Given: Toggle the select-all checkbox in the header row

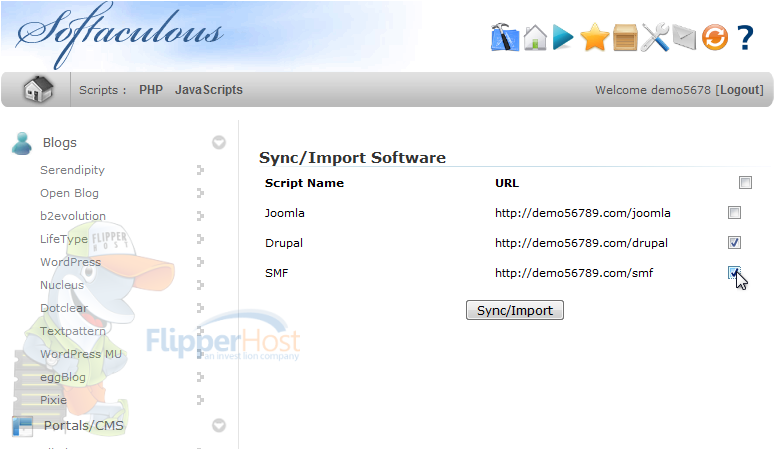Looking at the screenshot, I should (745, 183).
